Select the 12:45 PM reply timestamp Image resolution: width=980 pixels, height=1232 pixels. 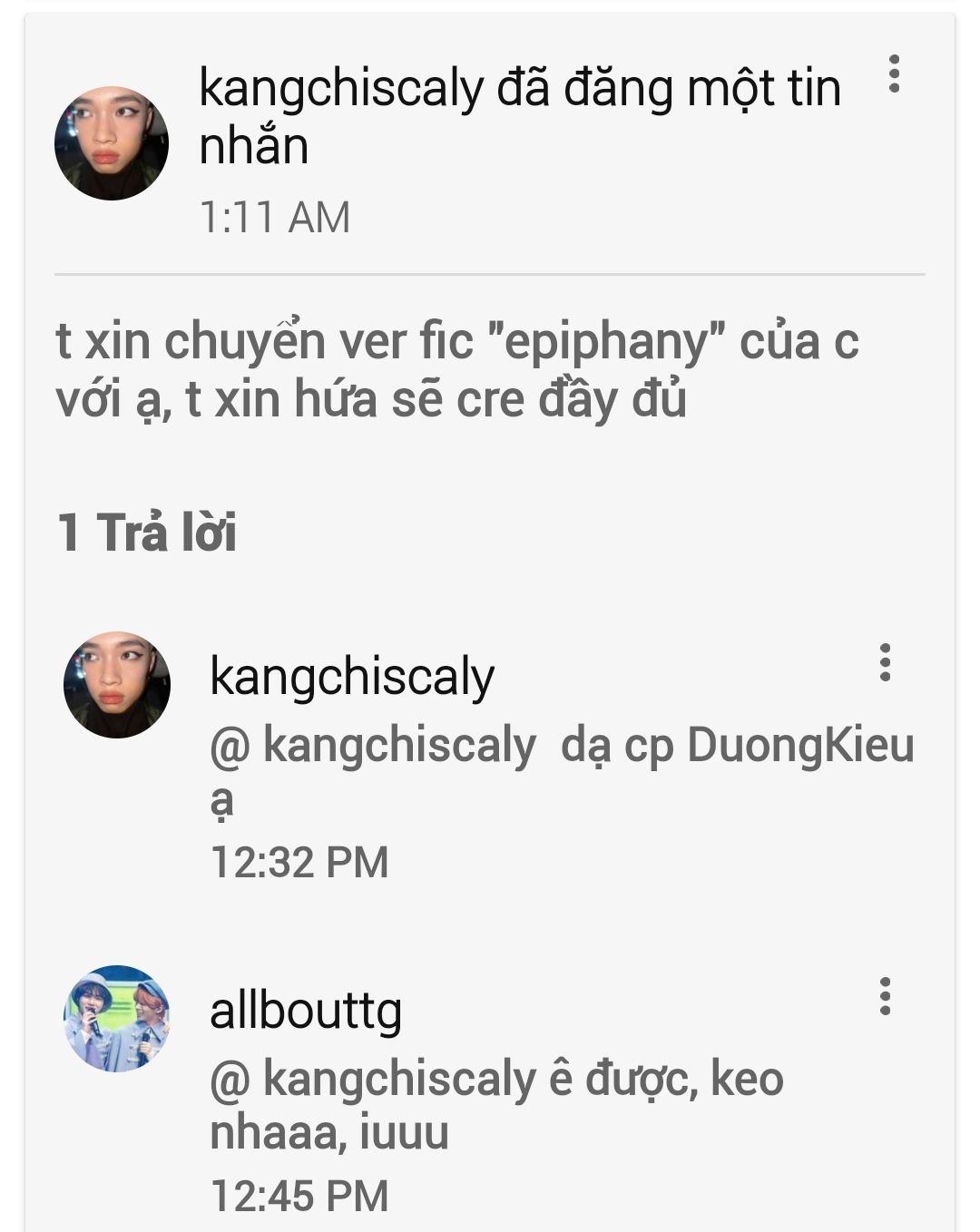point(299,1195)
